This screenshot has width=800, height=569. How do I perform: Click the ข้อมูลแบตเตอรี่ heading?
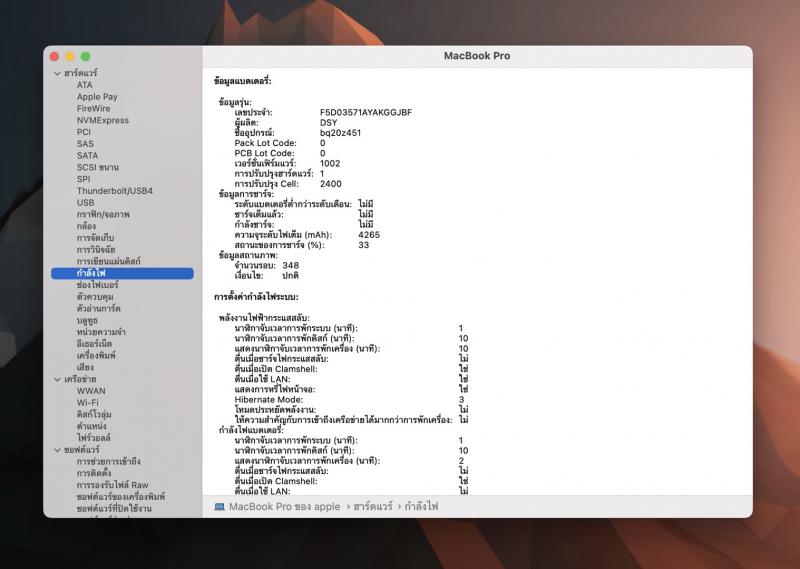click(243, 81)
